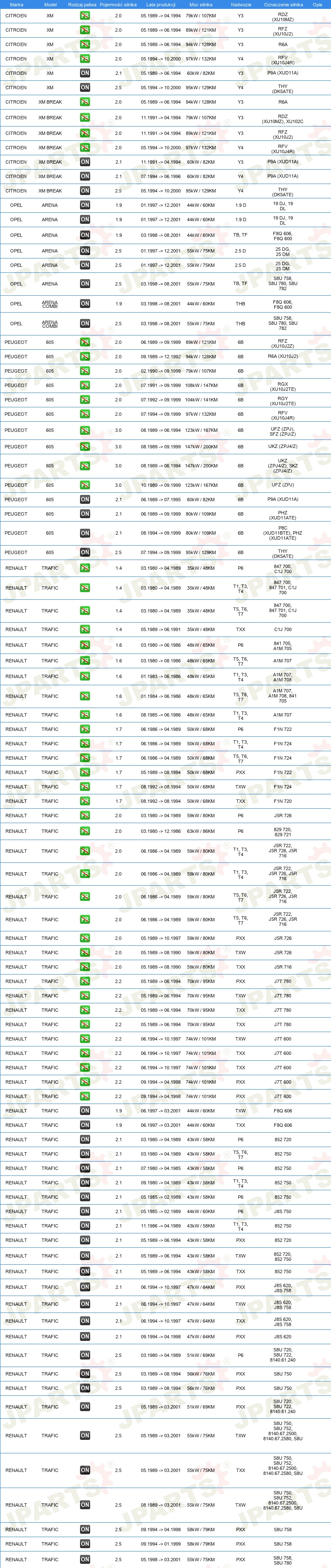Click the 02.1990 -> 09.1999 production years cell
This screenshot has height=1568, width=331.
[161, 371]
